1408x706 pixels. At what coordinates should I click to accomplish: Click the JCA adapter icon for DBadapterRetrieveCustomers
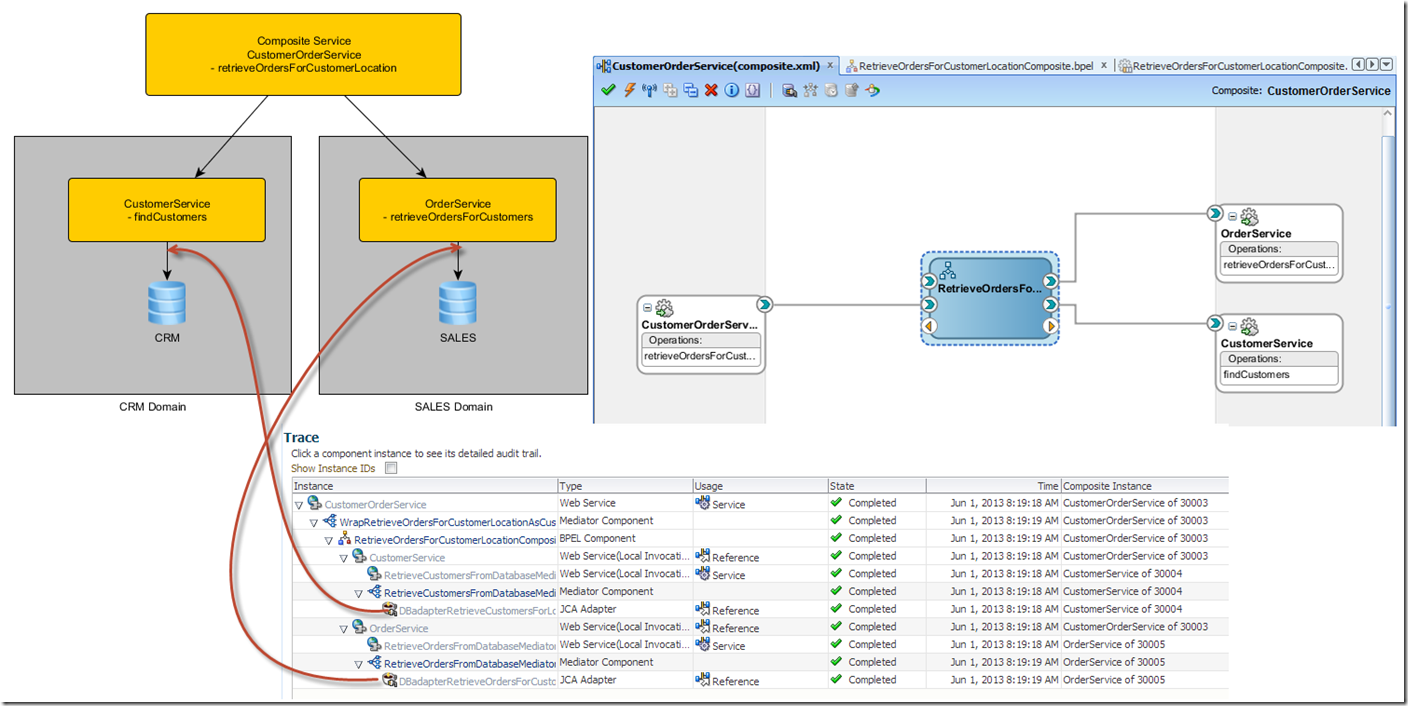click(x=390, y=610)
